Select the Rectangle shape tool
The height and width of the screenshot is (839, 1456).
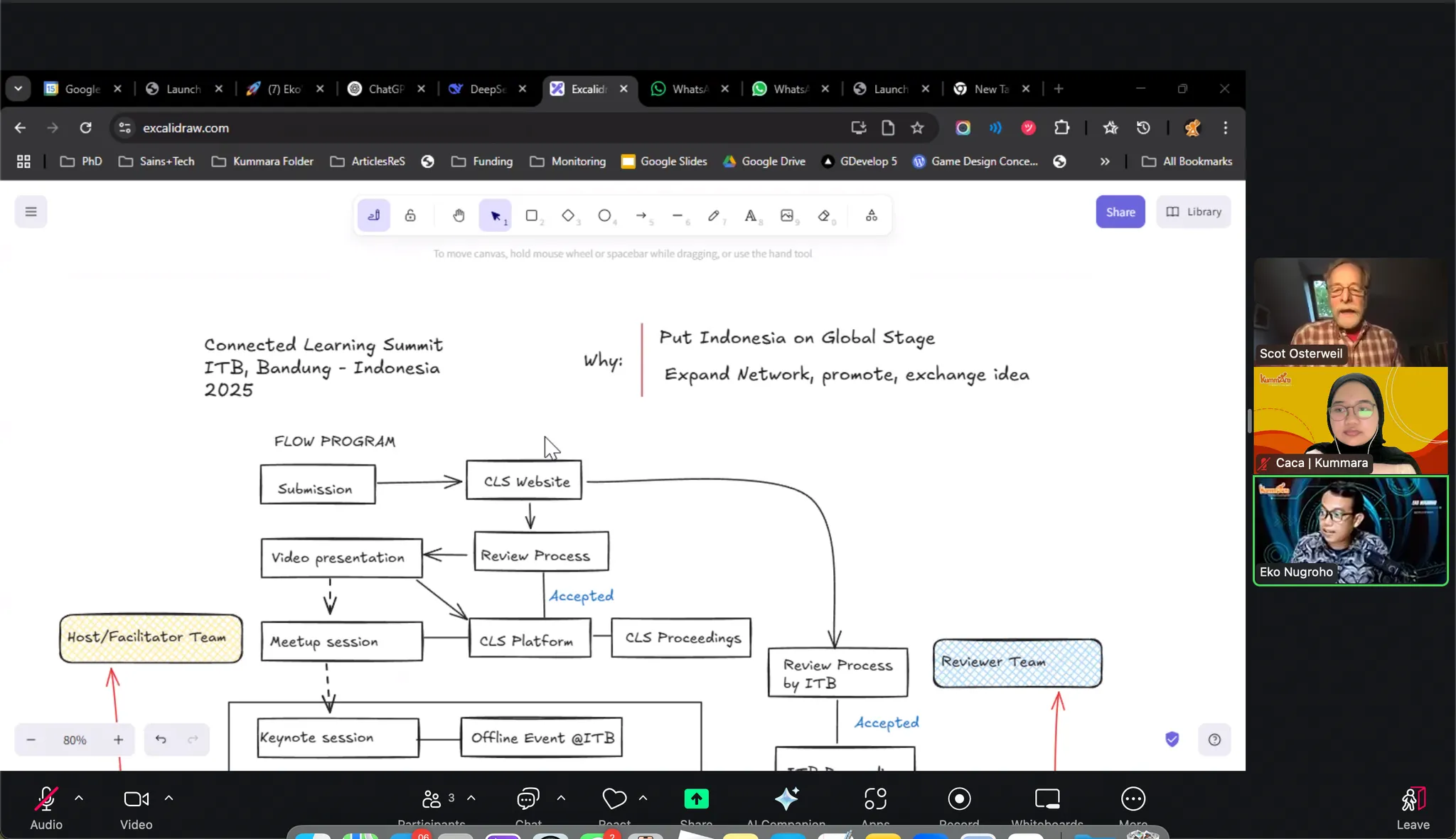pyautogui.click(x=531, y=215)
